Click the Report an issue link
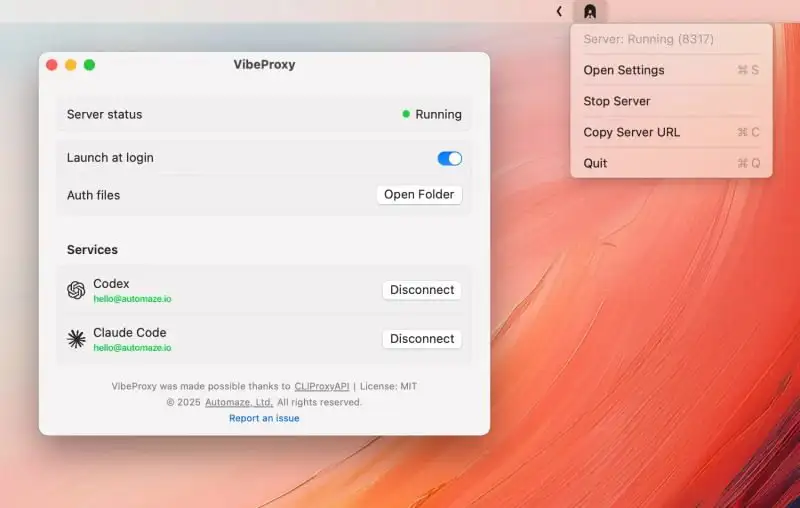The height and width of the screenshot is (508, 800). point(264,418)
